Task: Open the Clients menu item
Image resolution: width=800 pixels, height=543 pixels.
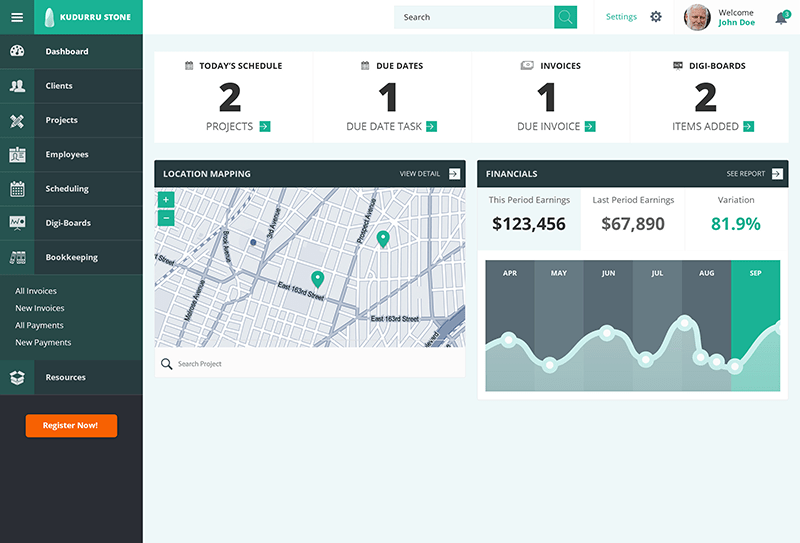Action: tap(71, 86)
